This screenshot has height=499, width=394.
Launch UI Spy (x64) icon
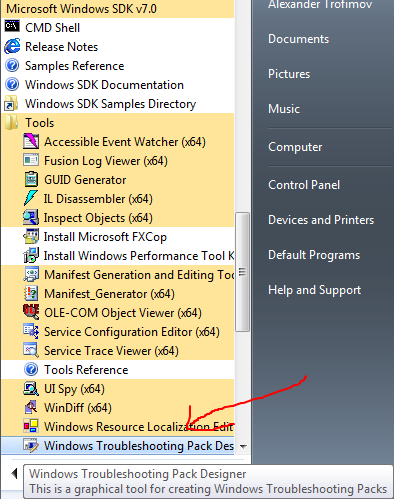click(x=31, y=388)
